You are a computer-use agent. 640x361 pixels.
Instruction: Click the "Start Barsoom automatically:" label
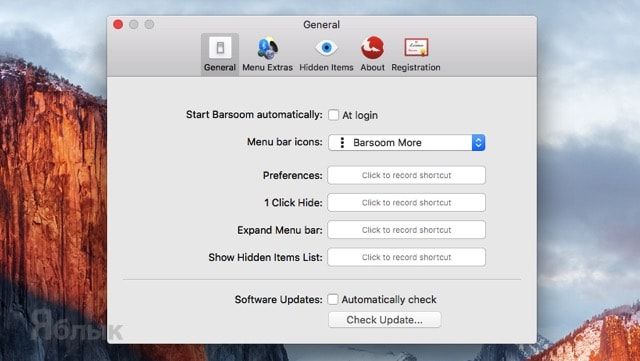pos(254,115)
